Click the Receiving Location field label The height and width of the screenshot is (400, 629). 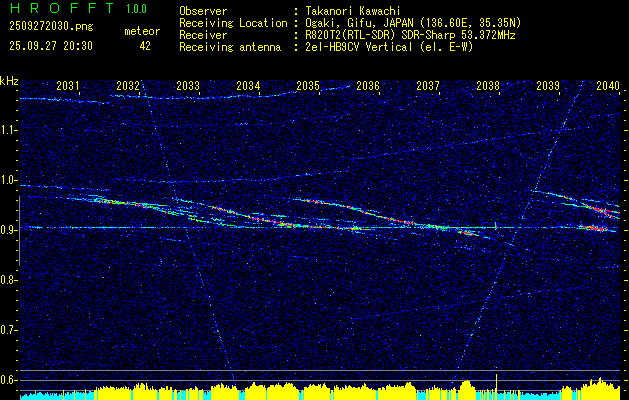[x=233, y=23]
